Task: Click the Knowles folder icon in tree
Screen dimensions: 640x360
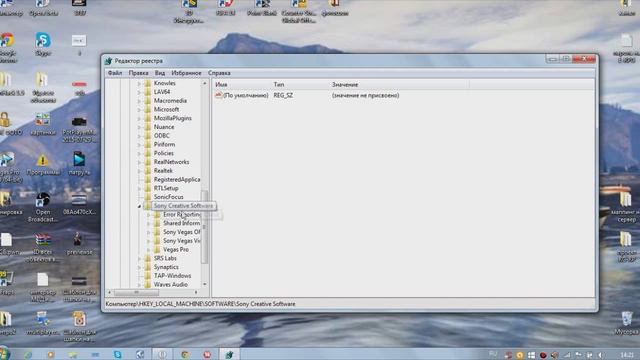Action: coord(148,83)
